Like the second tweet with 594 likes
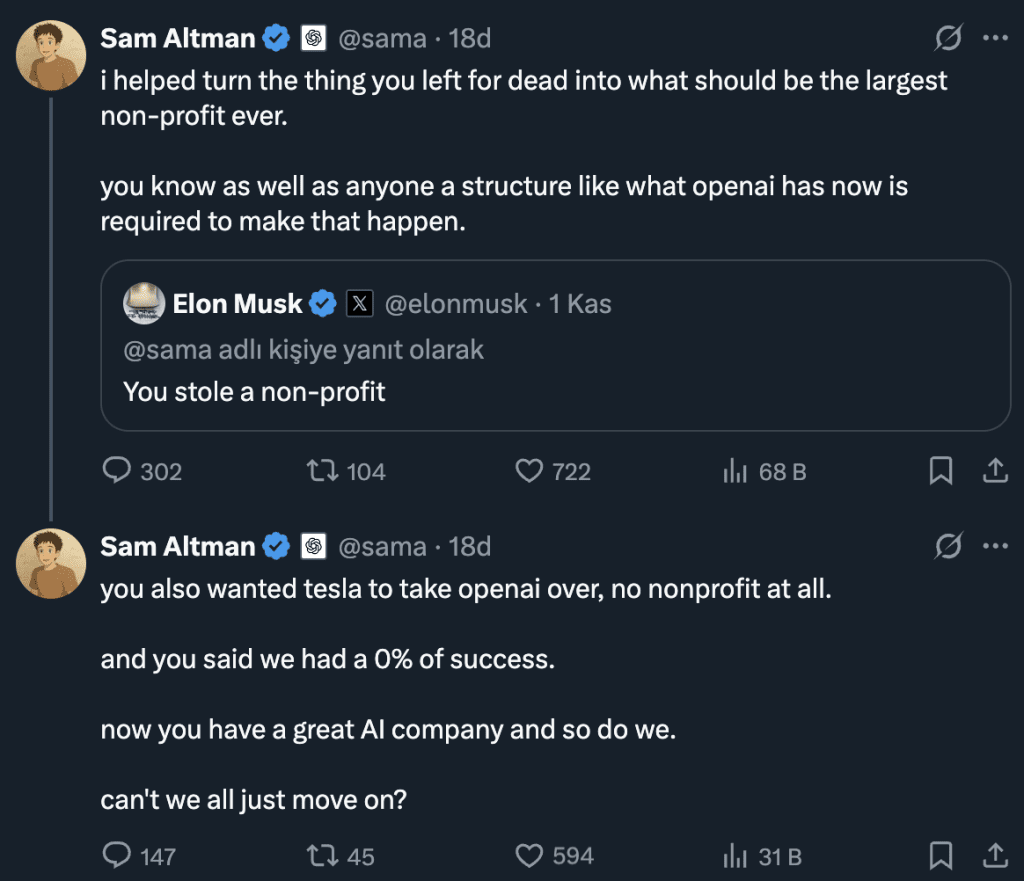The image size is (1024, 881). coord(529,856)
